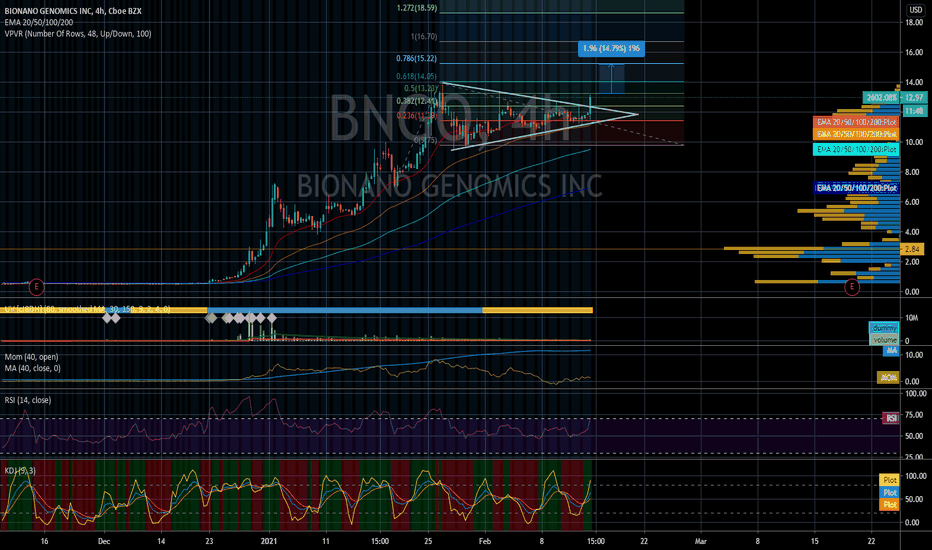Click the USD currency label
The height and width of the screenshot is (550, 932).
915,10
